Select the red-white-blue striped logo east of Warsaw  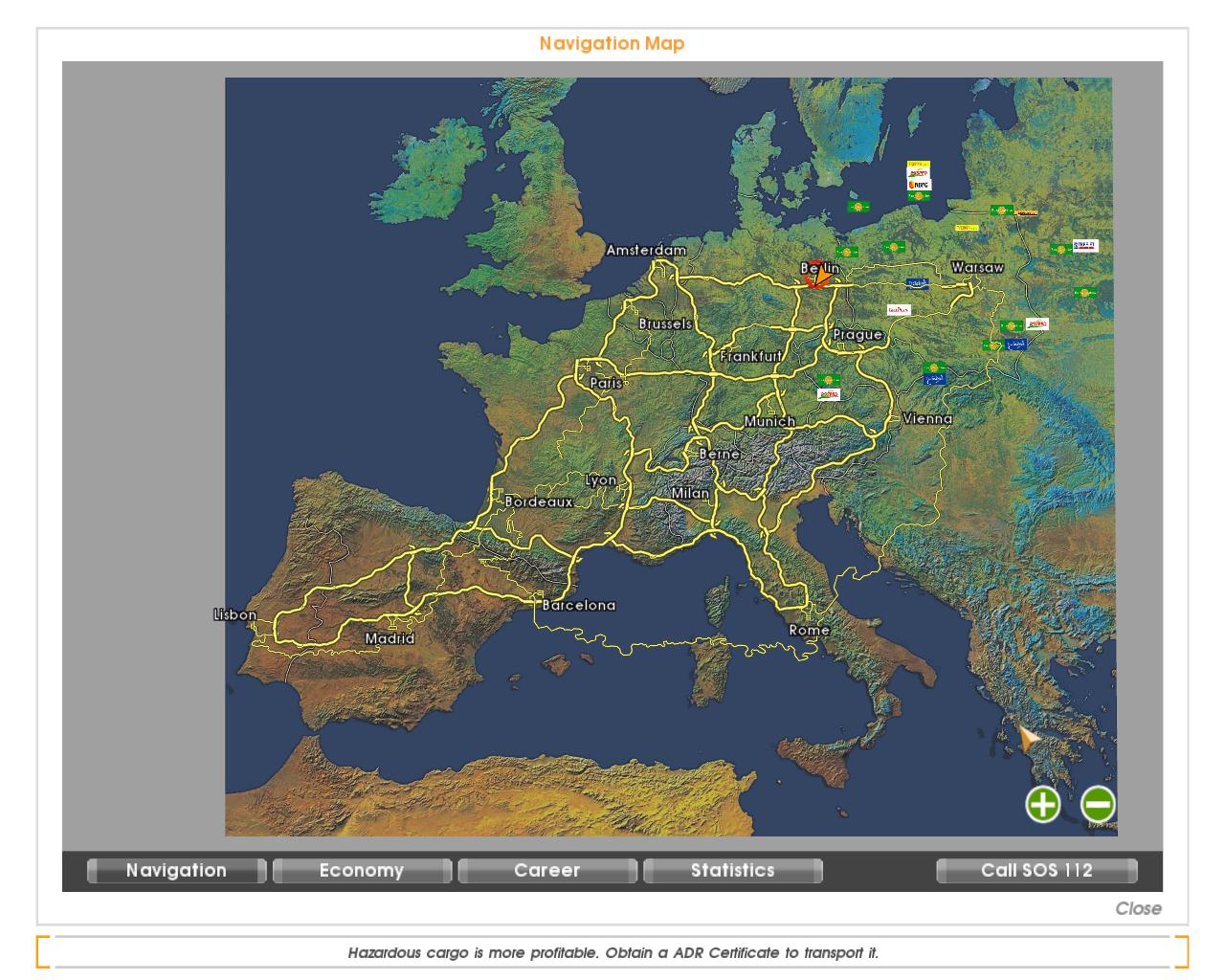1084,246
